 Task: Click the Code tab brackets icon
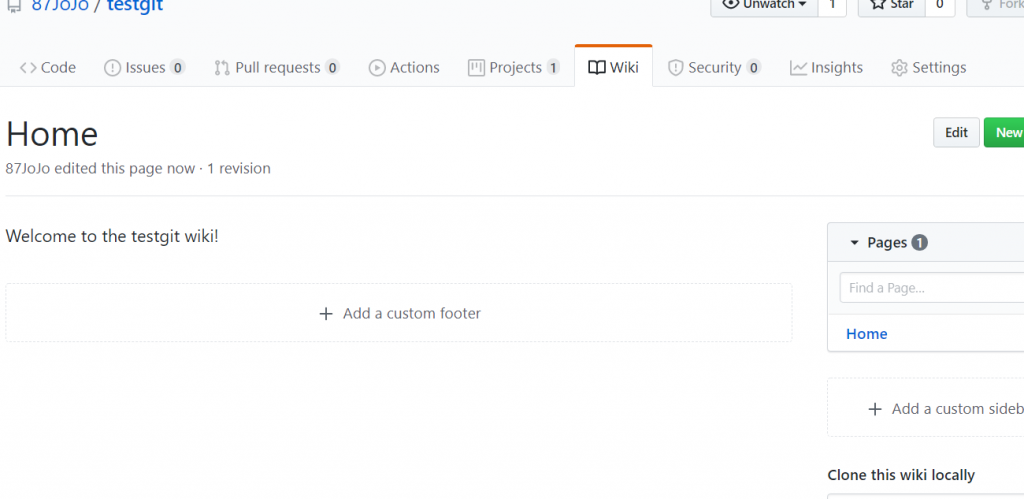click(28, 68)
